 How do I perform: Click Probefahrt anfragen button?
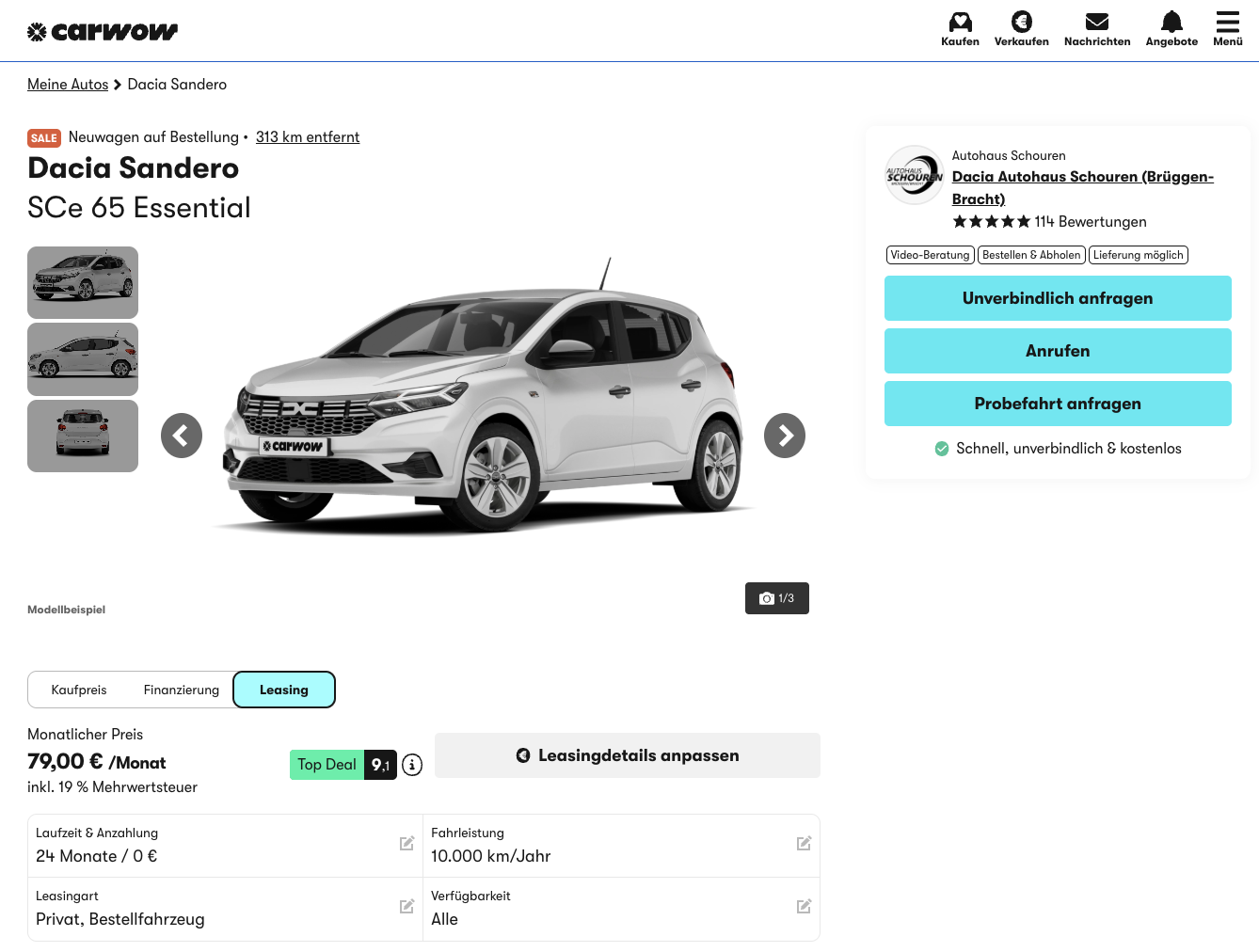click(x=1058, y=404)
